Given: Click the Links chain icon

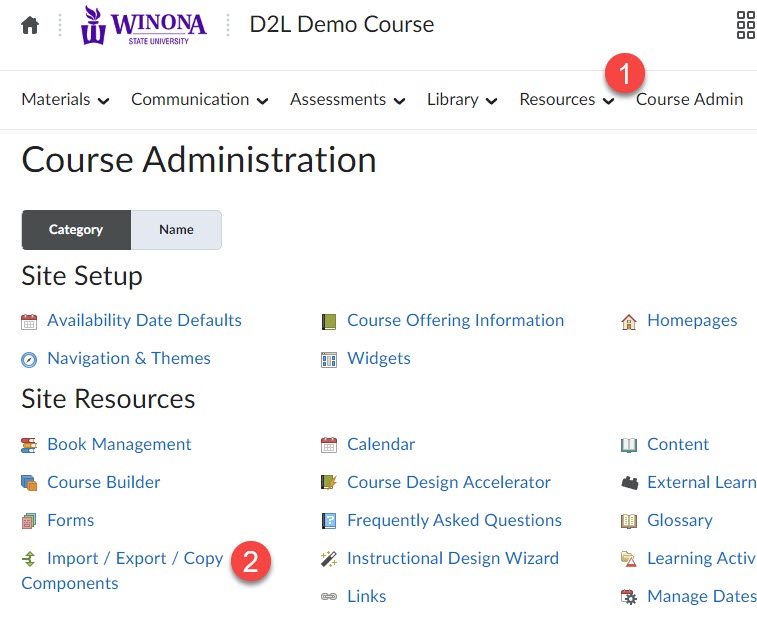Looking at the screenshot, I should (x=329, y=597).
